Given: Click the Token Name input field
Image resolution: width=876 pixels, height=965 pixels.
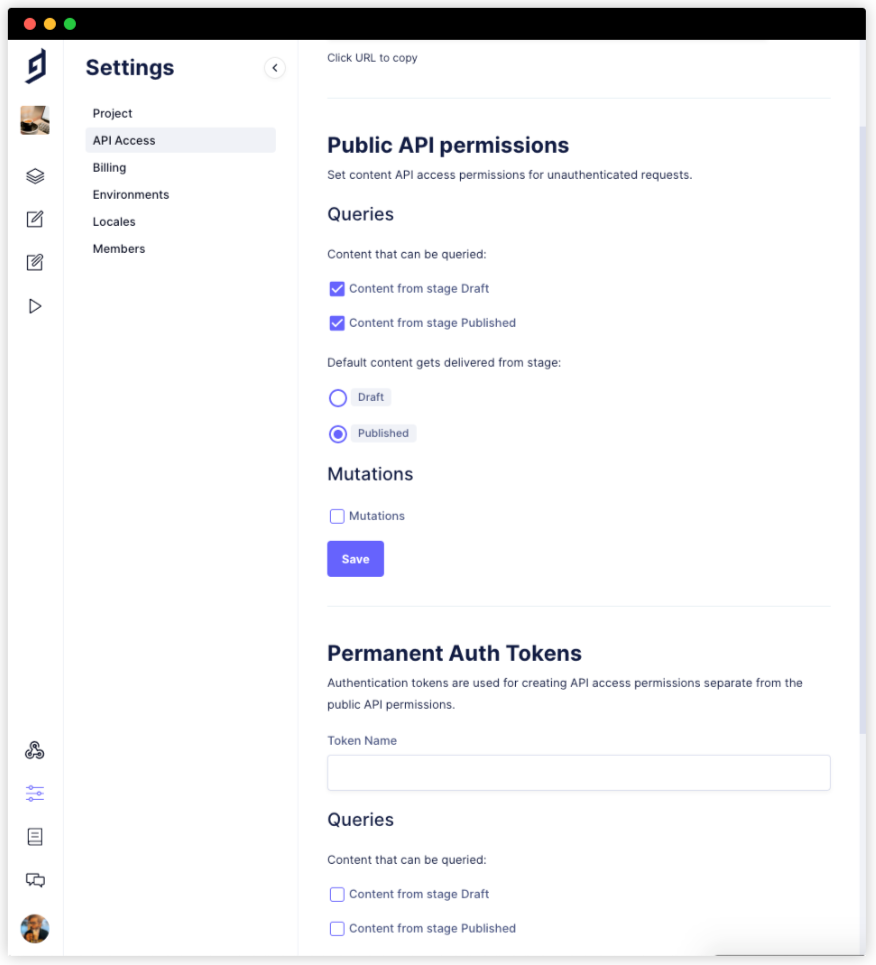Looking at the screenshot, I should tap(578, 772).
